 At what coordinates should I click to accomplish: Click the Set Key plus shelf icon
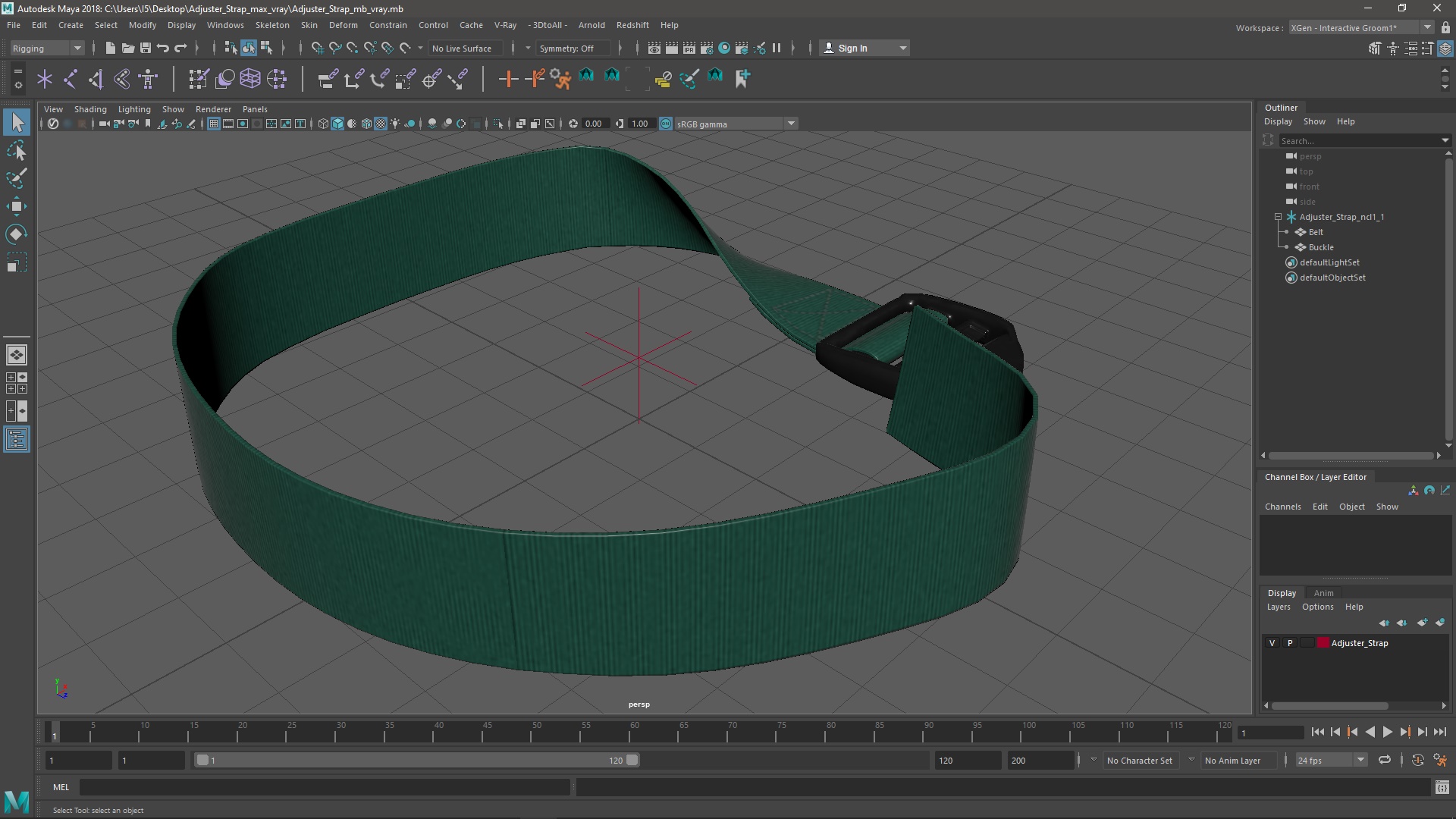coord(508,78)
